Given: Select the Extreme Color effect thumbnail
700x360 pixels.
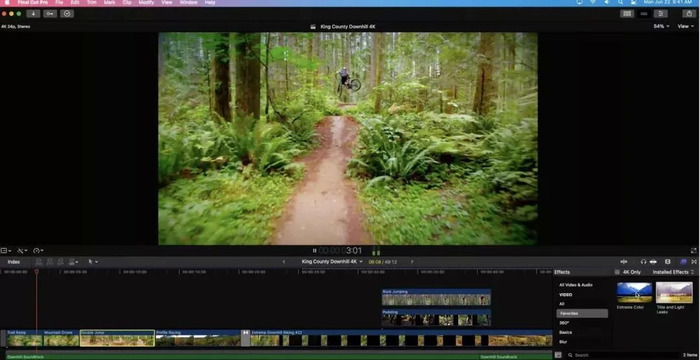Looking at the screenshot, I should click(634, 293).
